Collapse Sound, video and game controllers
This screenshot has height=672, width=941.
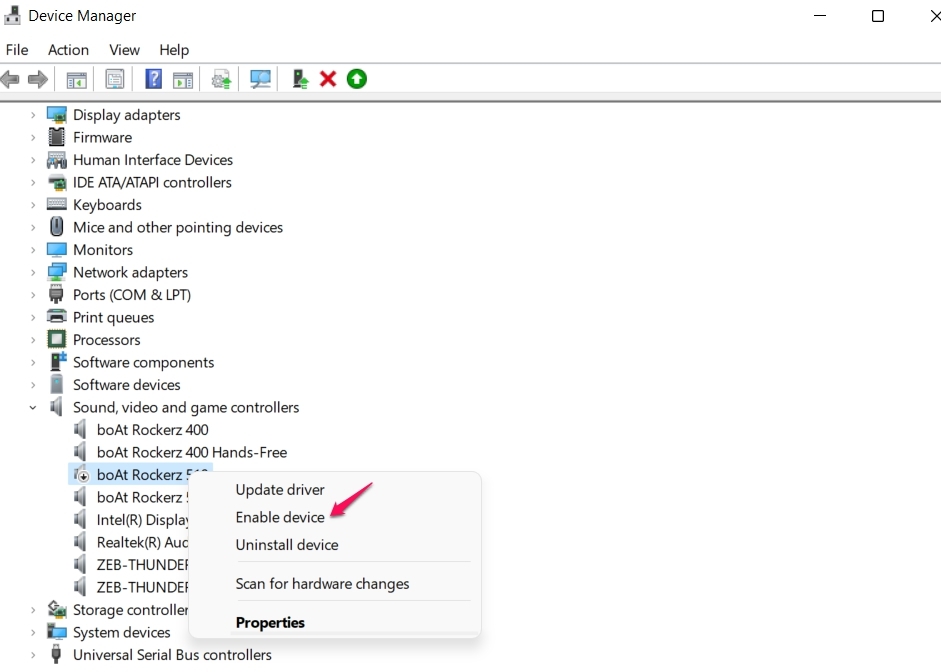coord(33,407)
